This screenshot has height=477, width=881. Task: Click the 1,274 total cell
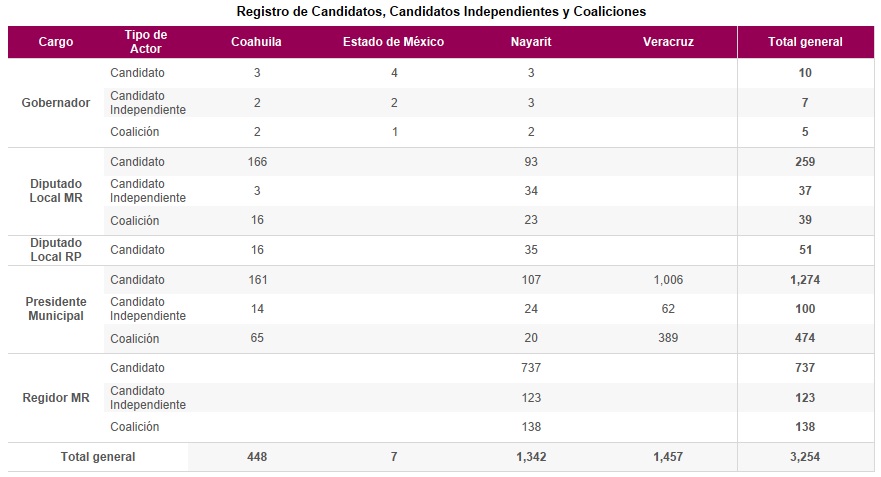pyautogui.click(x=805, y=280)
